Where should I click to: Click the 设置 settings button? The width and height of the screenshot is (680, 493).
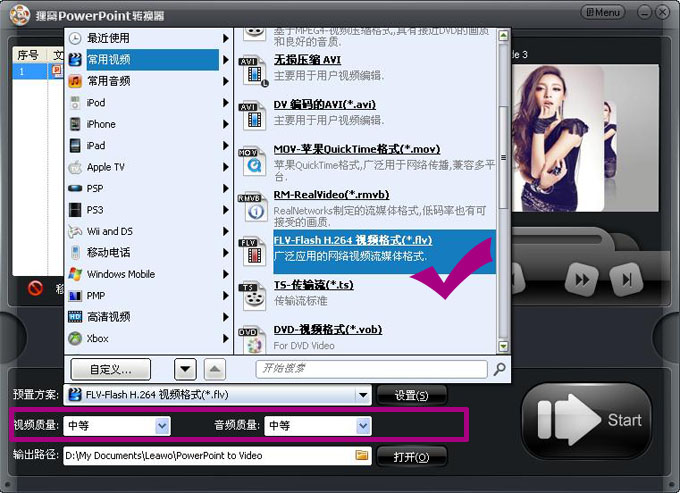[x=411, y=395]
